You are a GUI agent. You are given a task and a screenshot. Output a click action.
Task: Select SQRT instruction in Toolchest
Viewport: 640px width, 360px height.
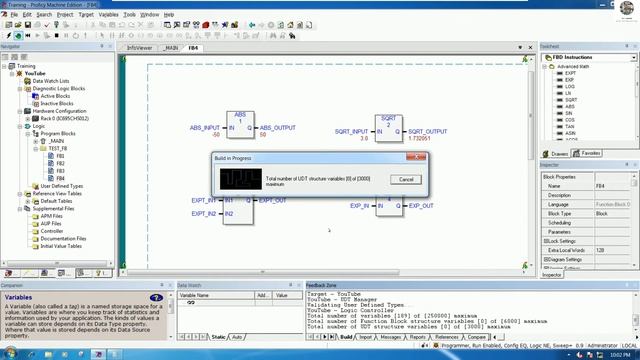point(571,100)
